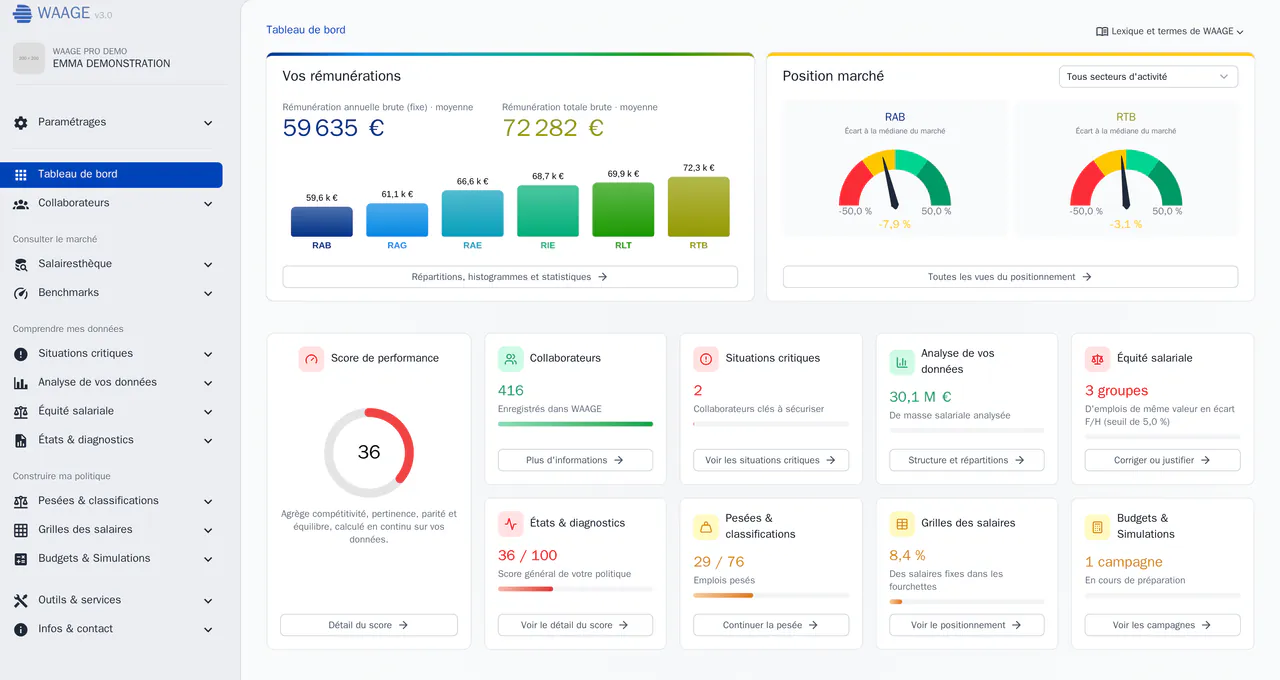Click the Collaborateurs people icon in sidebar

(x=21, y=204)
